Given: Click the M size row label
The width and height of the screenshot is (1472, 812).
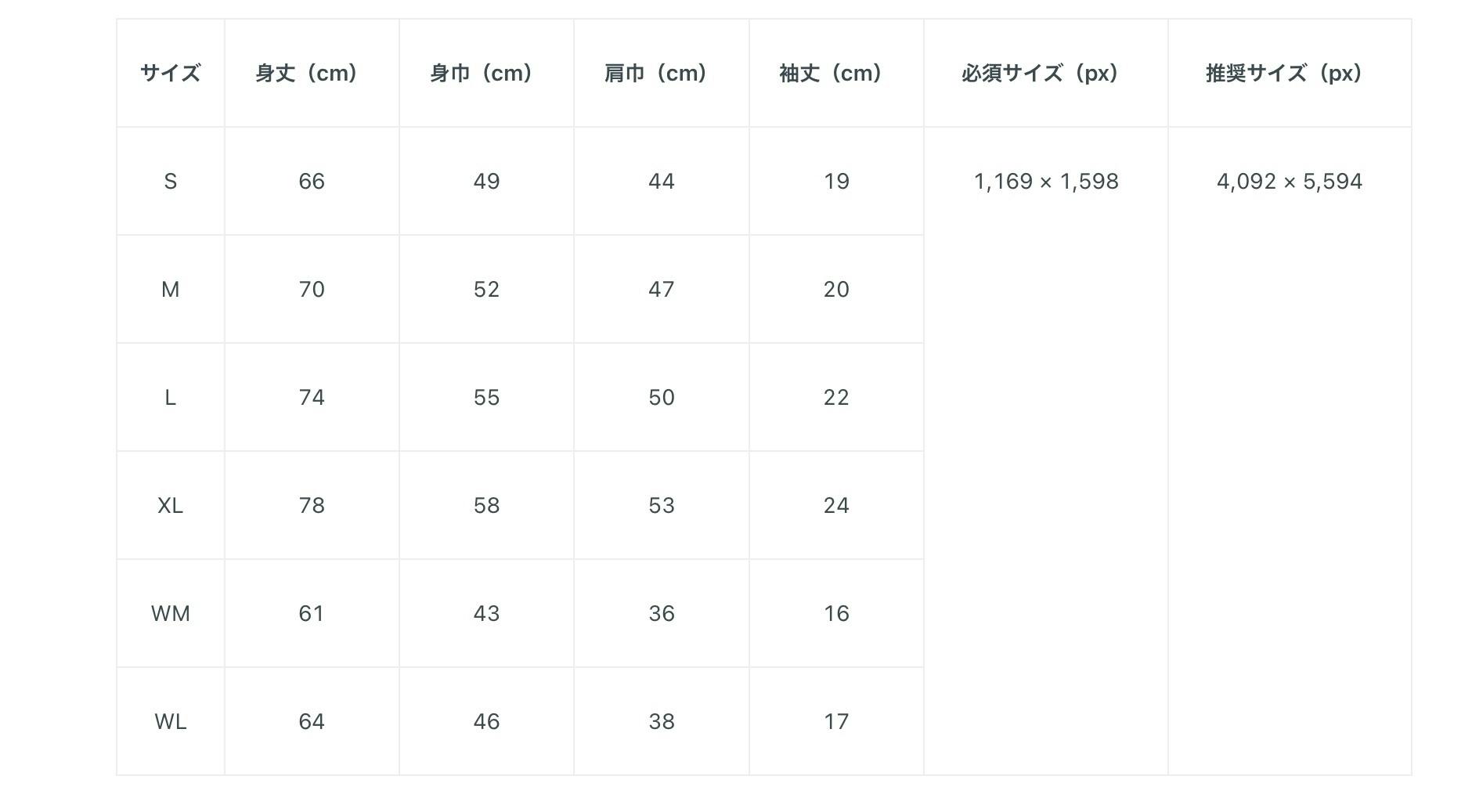Looking at the screenshot, I should point(170,290).
